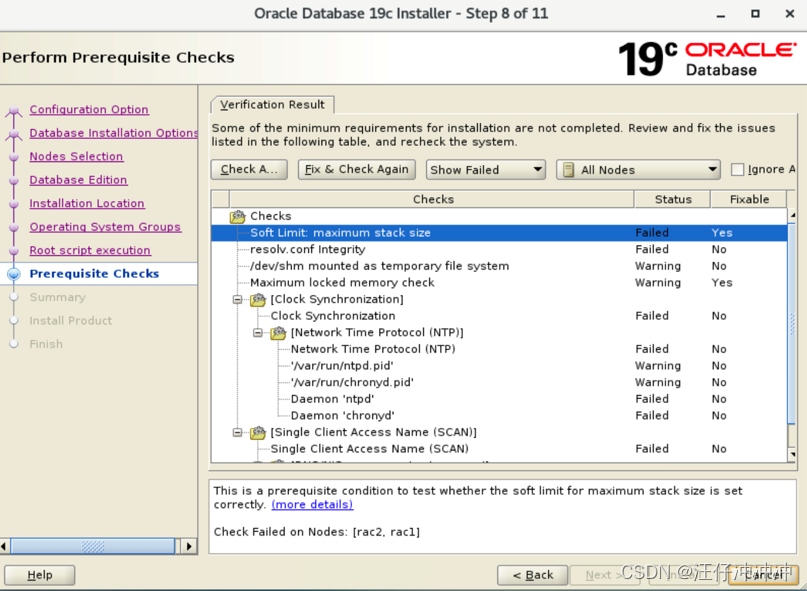
Task: Click the Status column header
Action: tap(673, 199)
